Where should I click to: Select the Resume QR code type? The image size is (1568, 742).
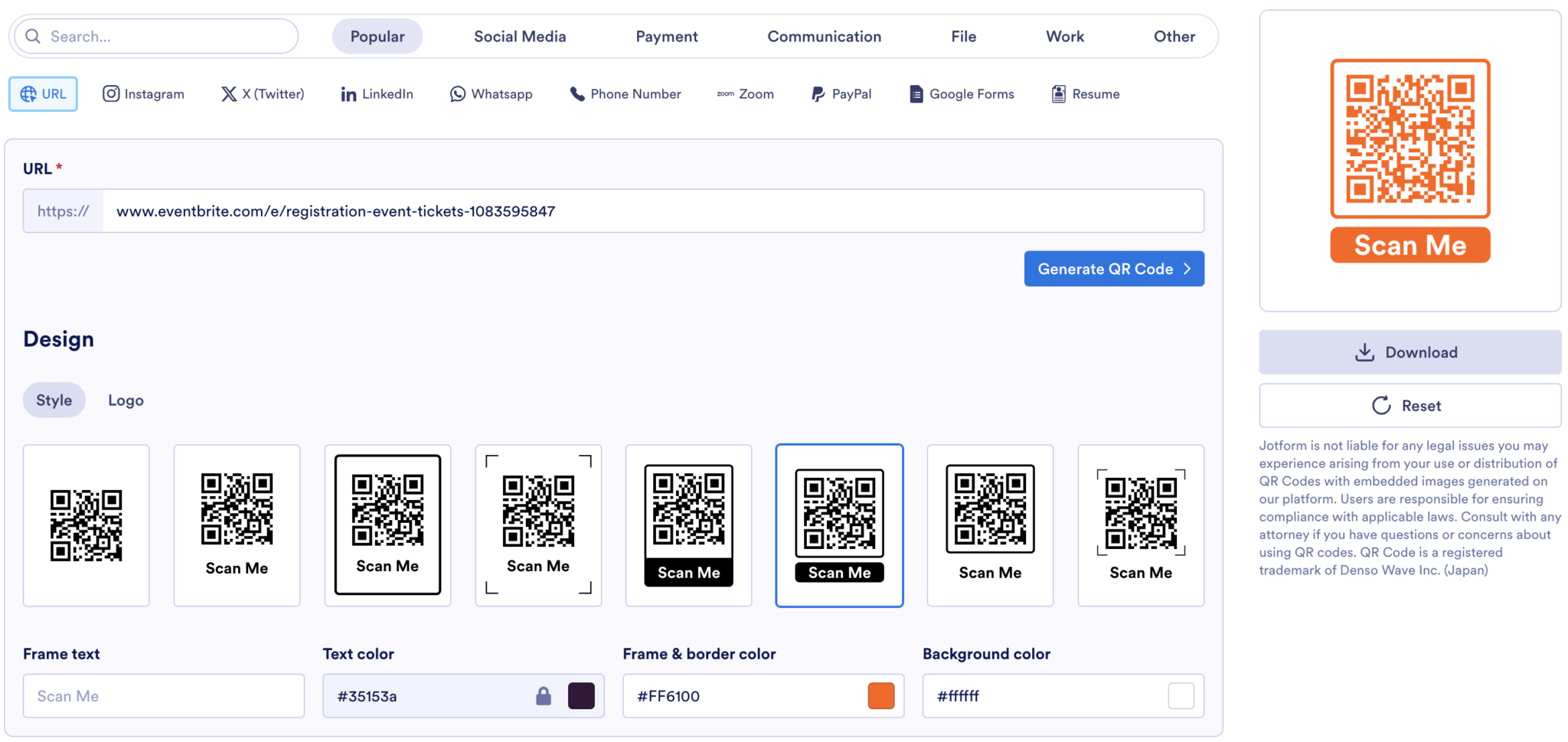click(1085, 93)
